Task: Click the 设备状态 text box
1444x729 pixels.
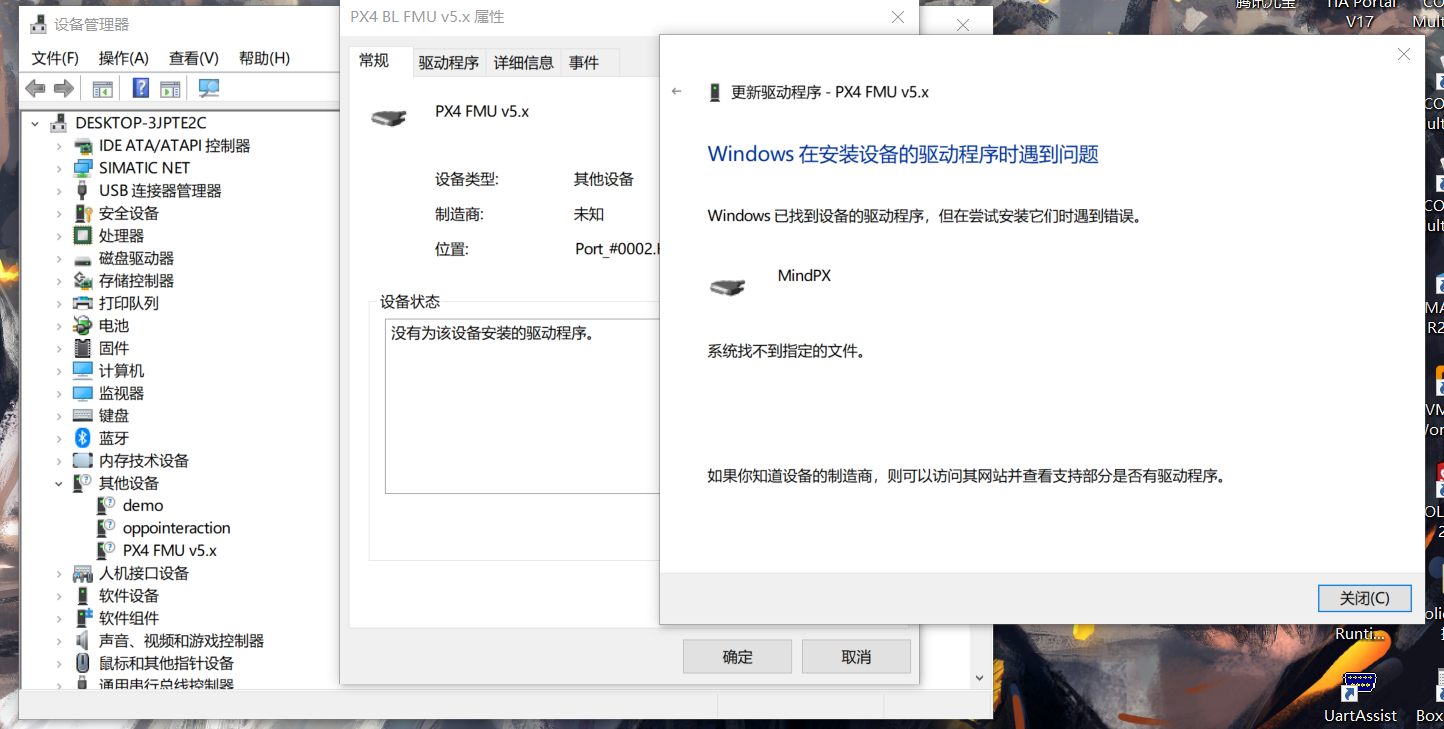Action: pyautogui.click(x=522, y=406)
